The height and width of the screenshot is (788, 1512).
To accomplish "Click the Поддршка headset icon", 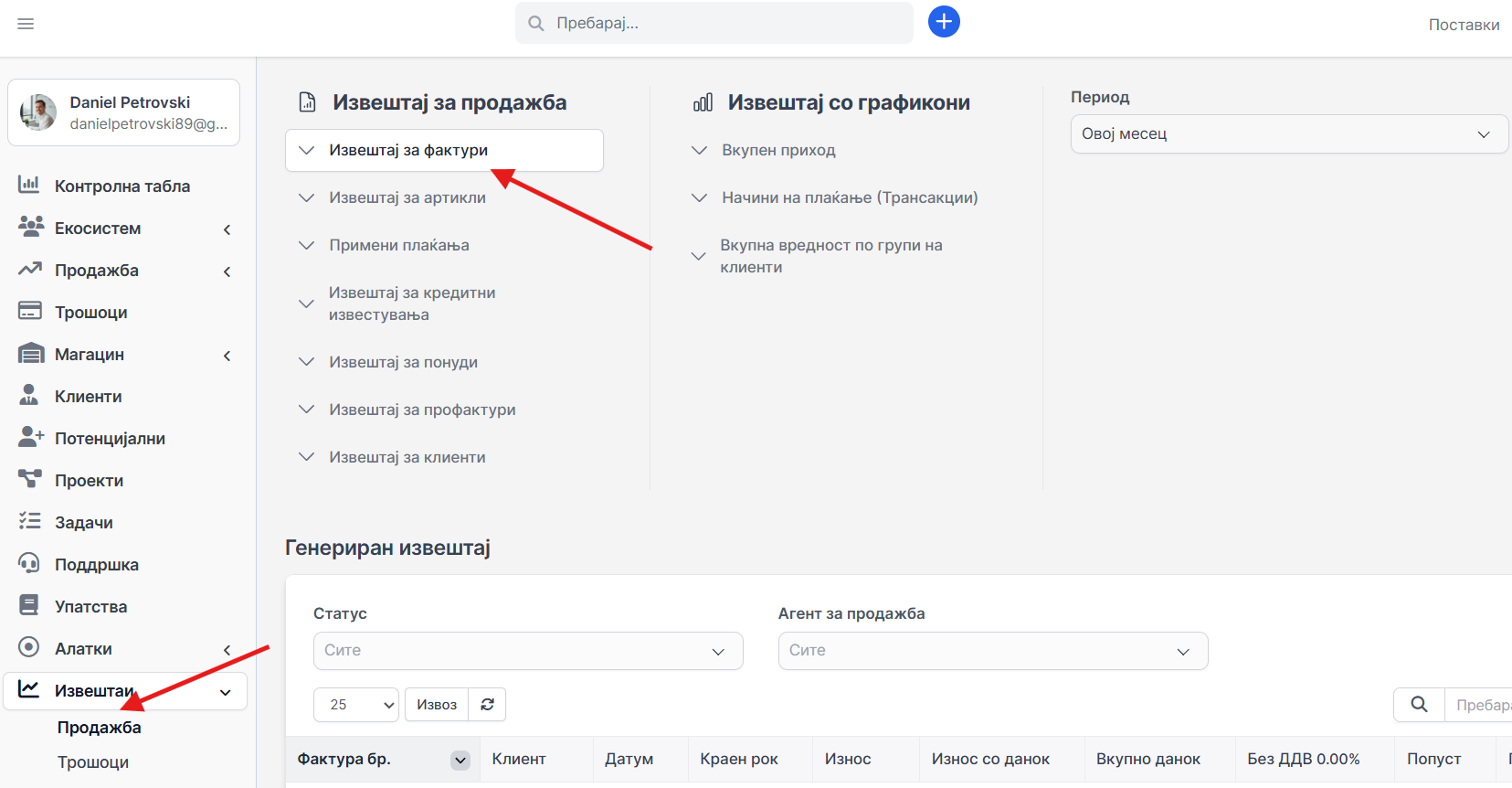I will [x=29, y=564].
